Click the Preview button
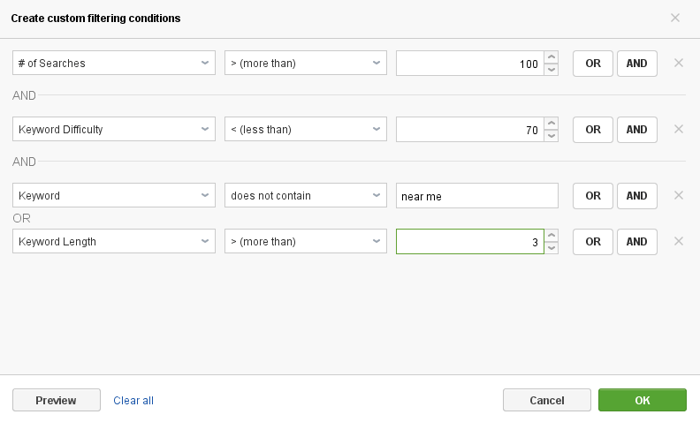This screenshot has width=700, height=422. (x=56, y=400)
